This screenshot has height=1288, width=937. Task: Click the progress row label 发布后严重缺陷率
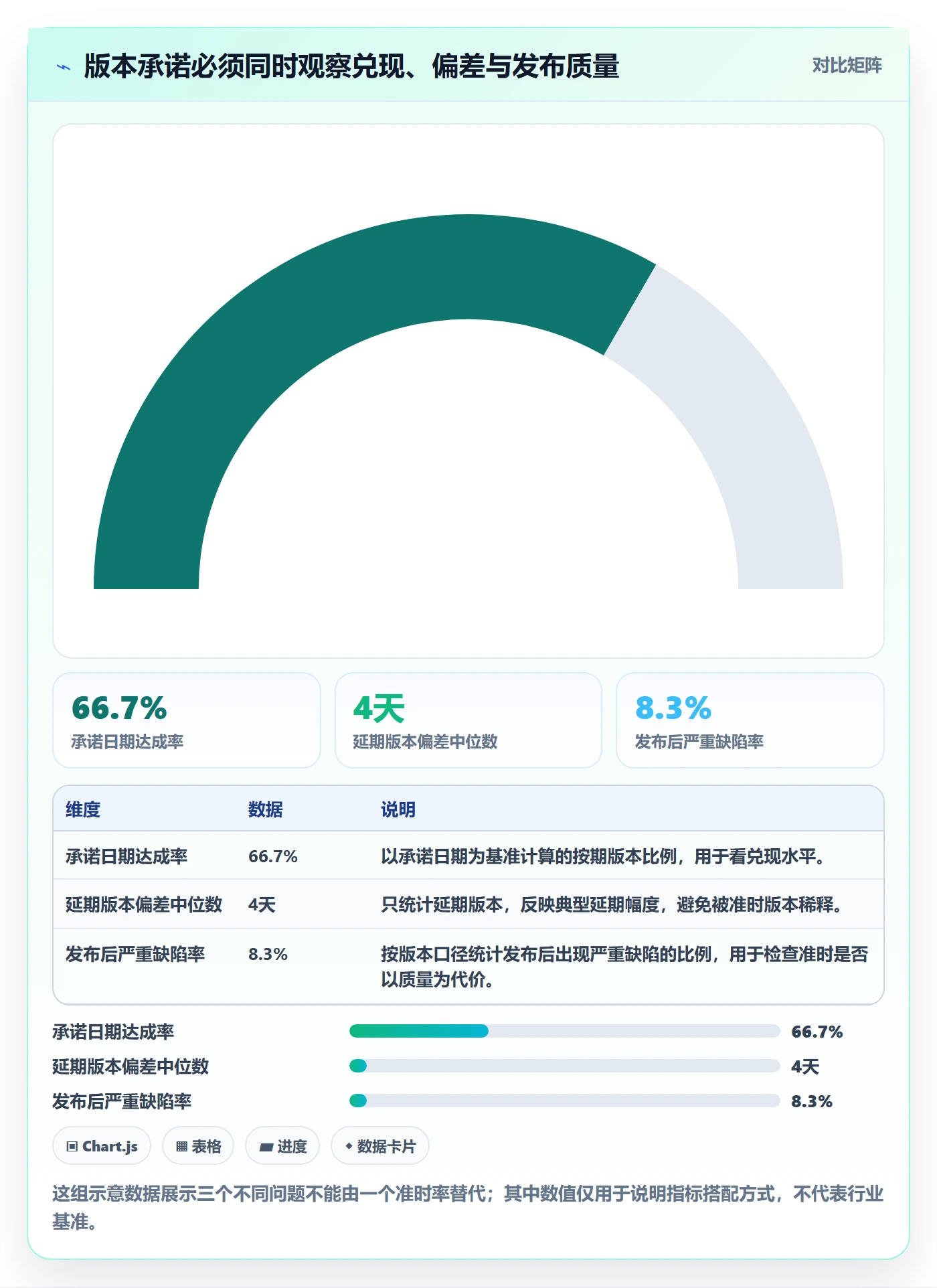[122, 1101]
